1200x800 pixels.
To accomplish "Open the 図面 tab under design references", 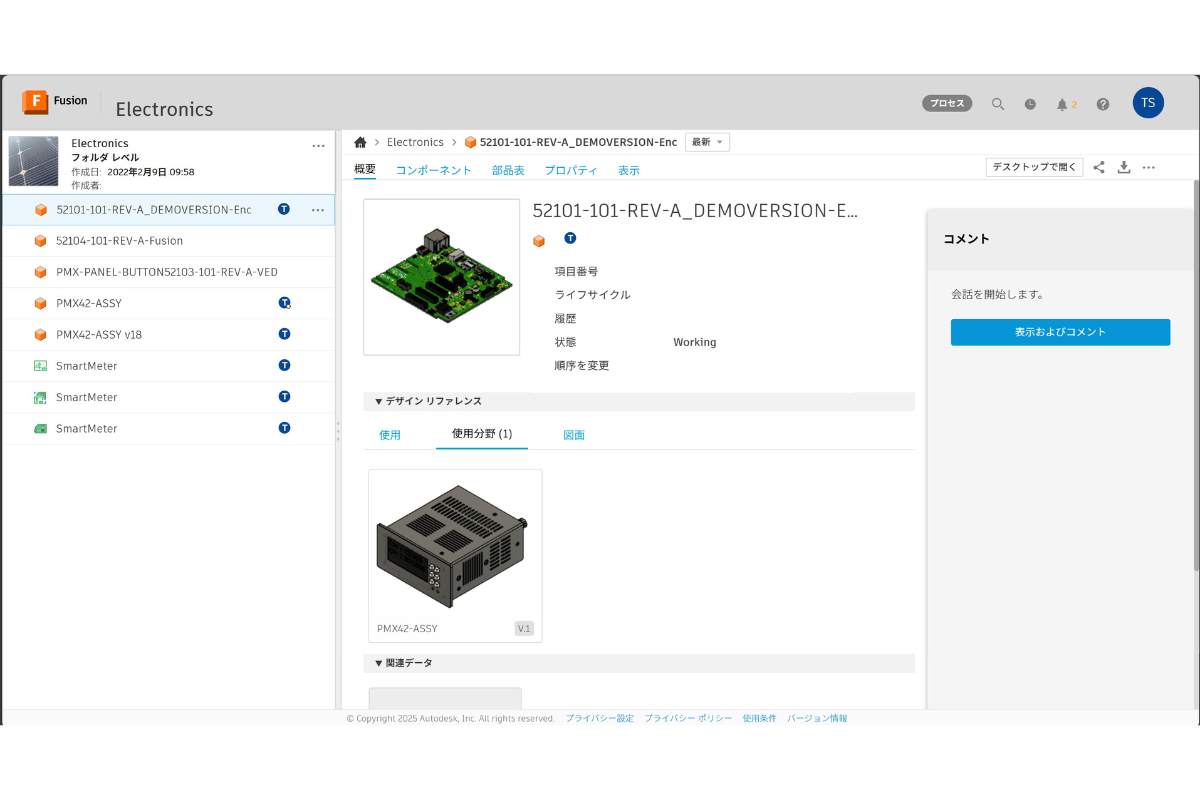I will point(574,434).
